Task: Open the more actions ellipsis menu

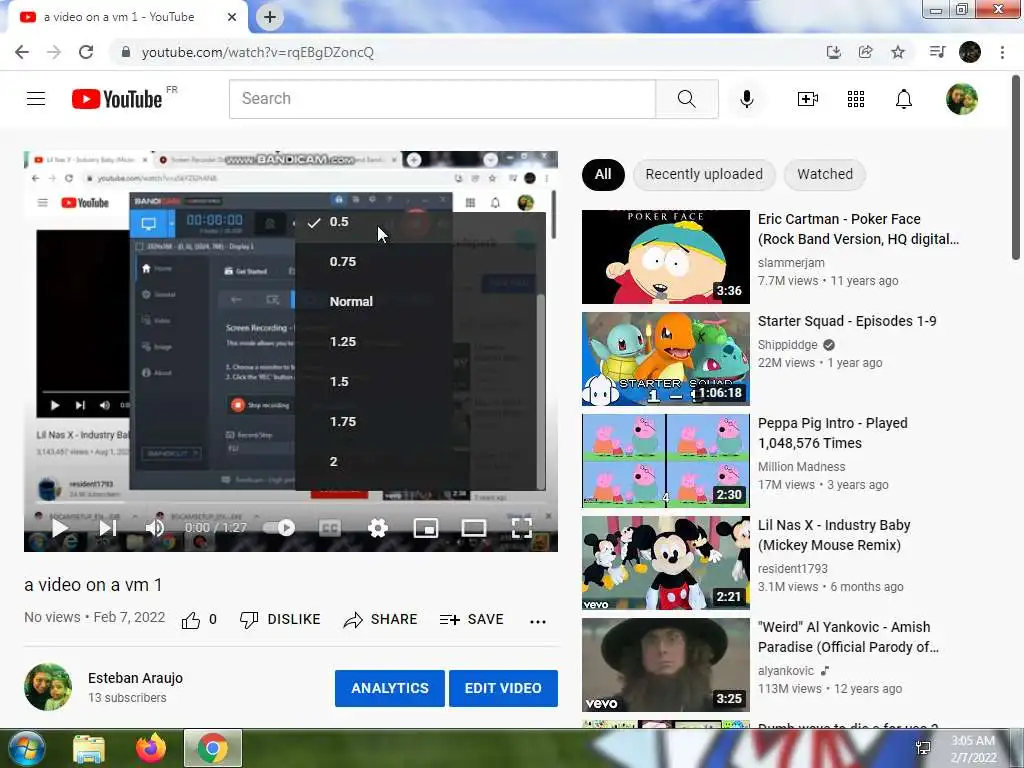Action: pyautogui.click(x=537, y=621)
